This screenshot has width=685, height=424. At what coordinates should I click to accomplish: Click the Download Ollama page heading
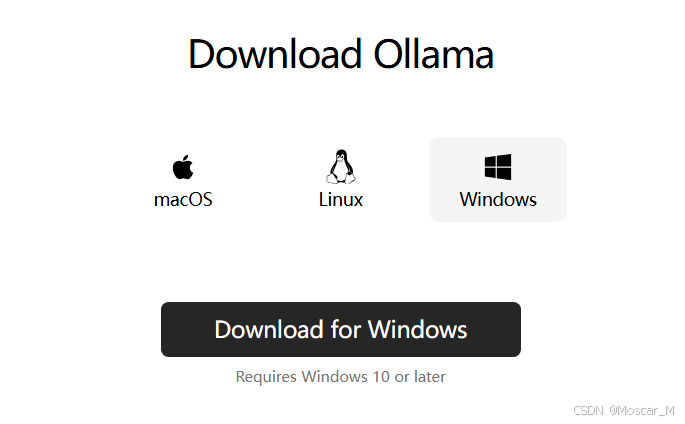click(341, 54)
